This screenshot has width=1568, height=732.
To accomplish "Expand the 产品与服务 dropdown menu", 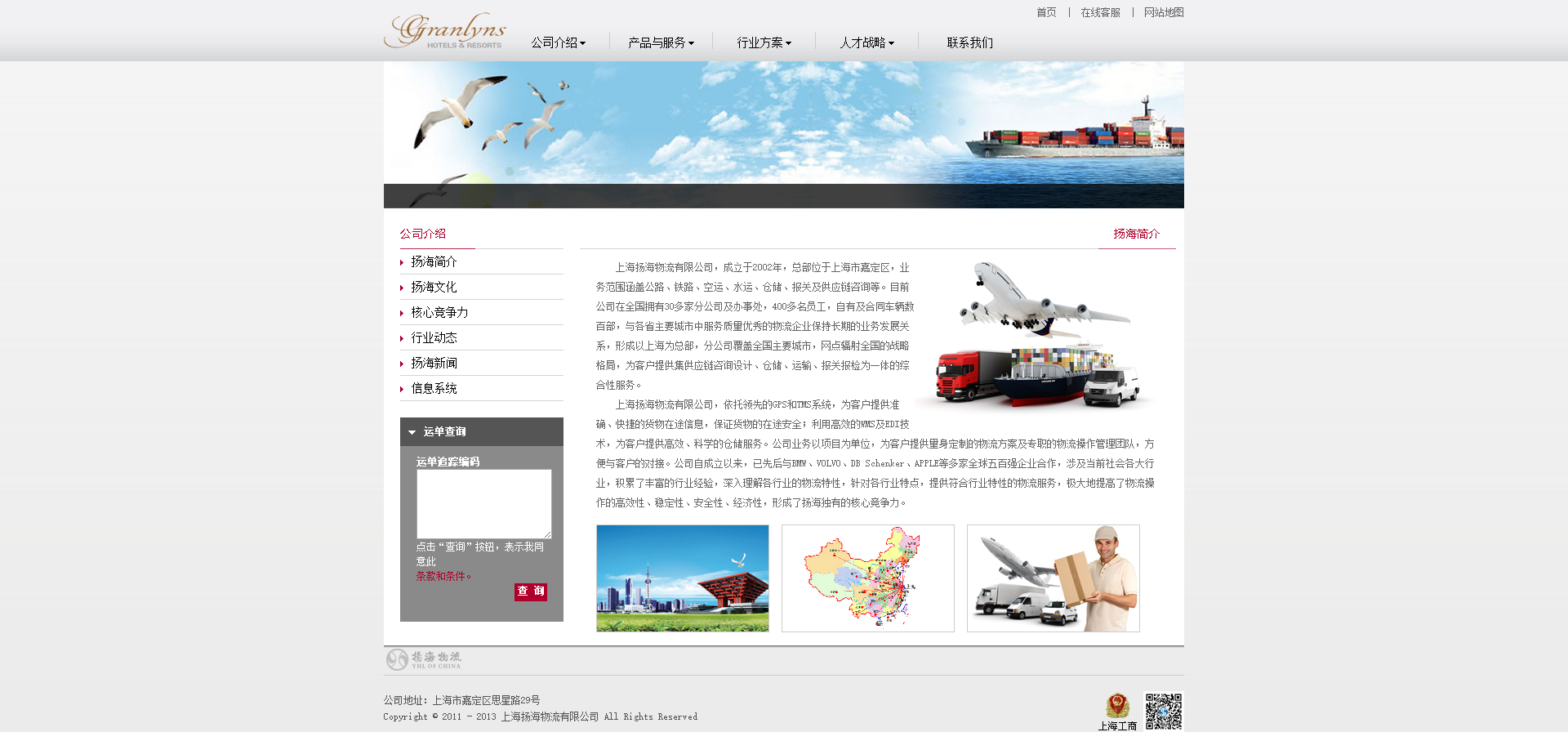I will (x=660, y=42).
